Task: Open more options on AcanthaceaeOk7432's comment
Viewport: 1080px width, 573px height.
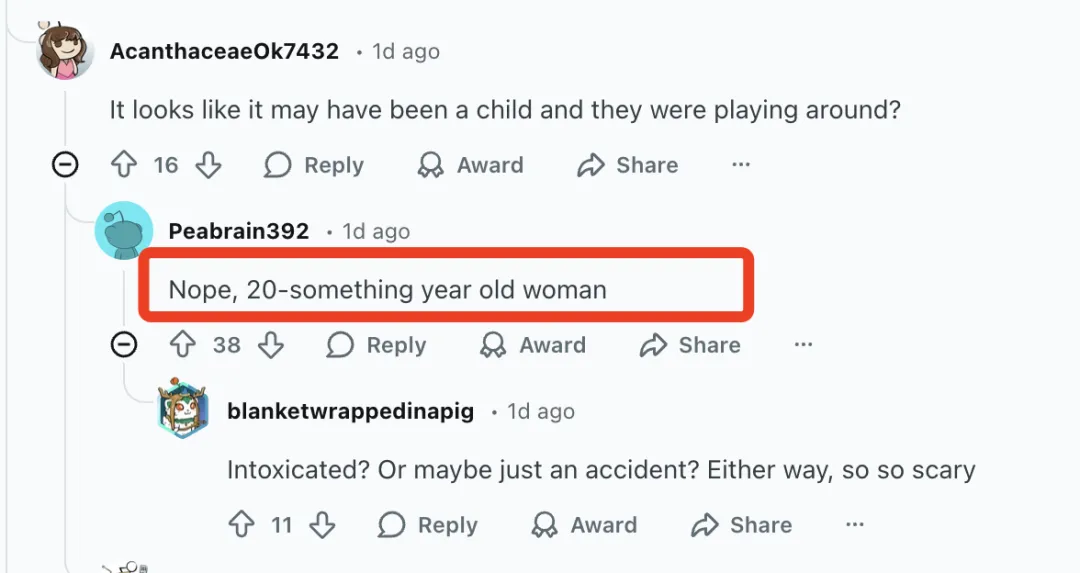Action: [x=741, y=165]
